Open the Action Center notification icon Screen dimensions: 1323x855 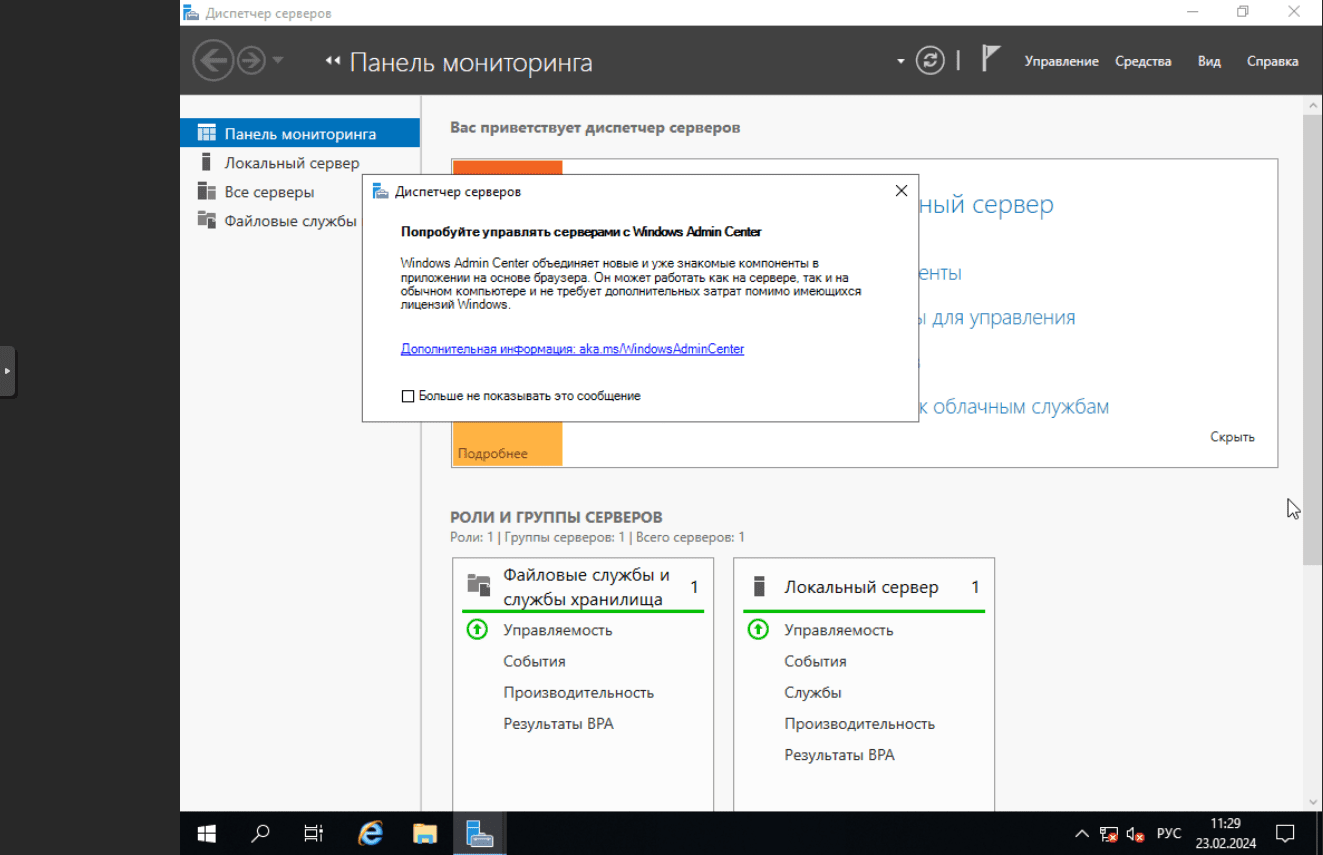(x=1286, y=834)
